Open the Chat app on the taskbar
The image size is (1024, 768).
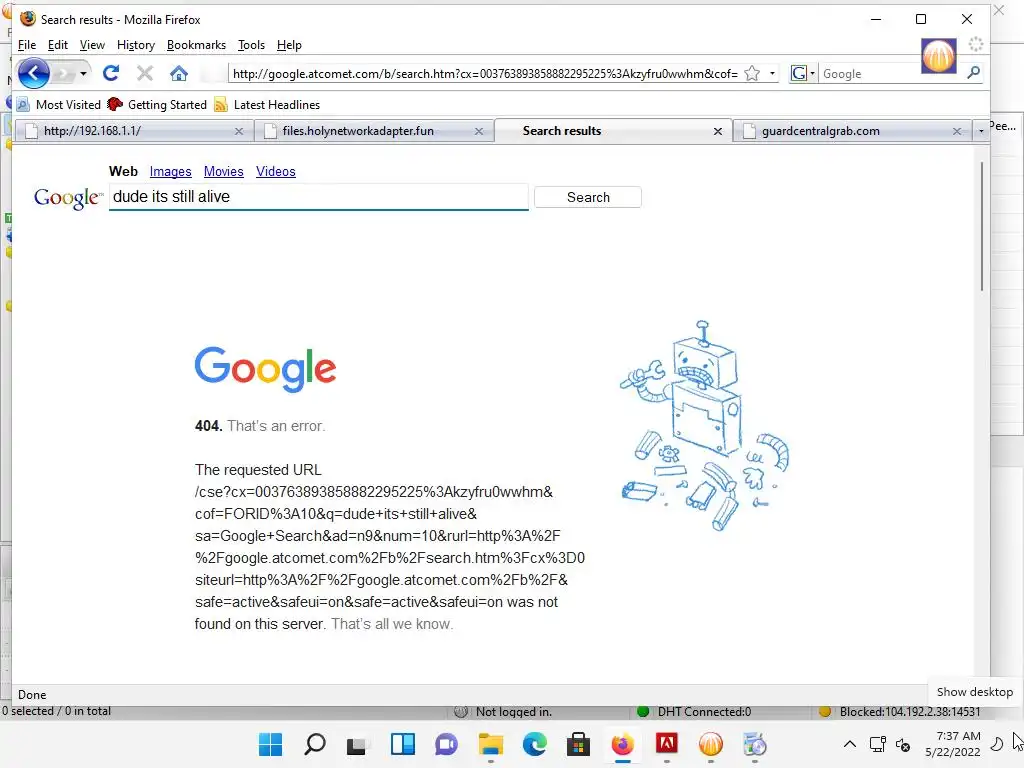[447, 744]
